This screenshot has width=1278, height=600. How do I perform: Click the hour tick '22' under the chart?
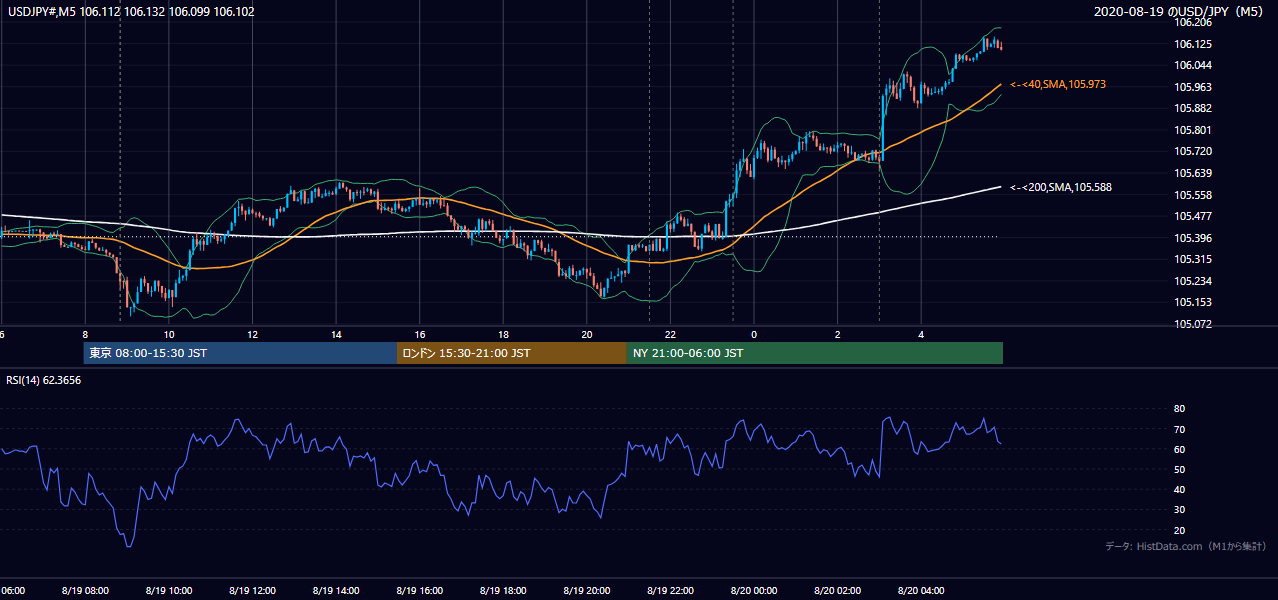pyautogui.click(x=670, y=334)
